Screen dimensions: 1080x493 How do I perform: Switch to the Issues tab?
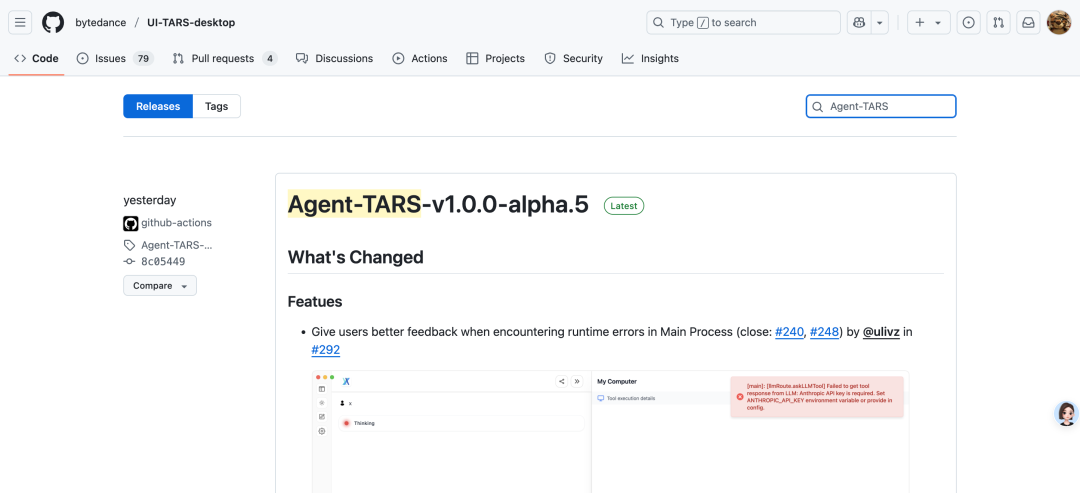click(x=114, y=59)
